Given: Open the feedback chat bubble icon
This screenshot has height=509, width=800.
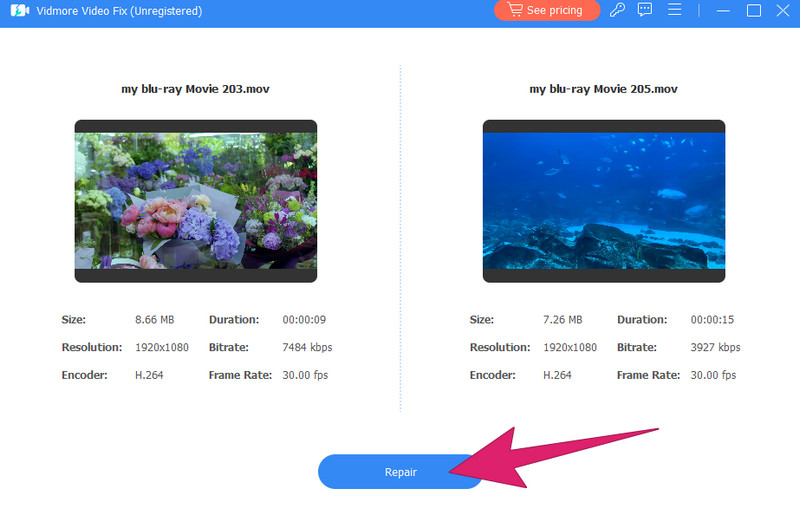Looking at the screenshot, I should (645, 11).
